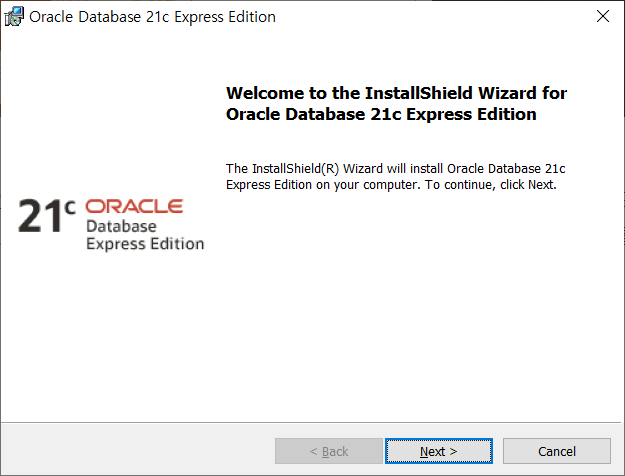Viewport: 625px width, 476px height.
Task: Click the "Oracle Database 21c Express Edition" window title
Action: 152,17
